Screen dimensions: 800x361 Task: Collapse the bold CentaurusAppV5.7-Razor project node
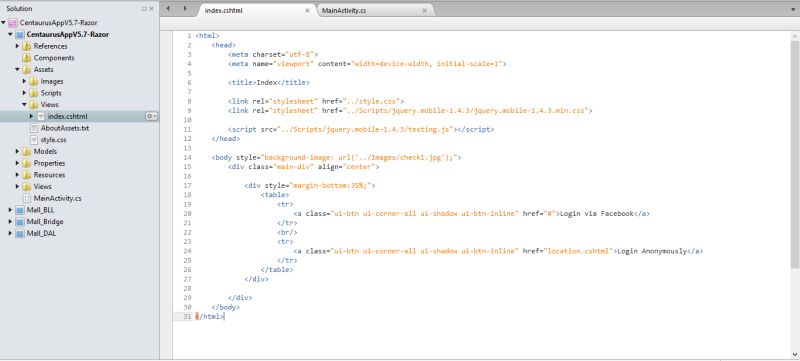point(11,35)
